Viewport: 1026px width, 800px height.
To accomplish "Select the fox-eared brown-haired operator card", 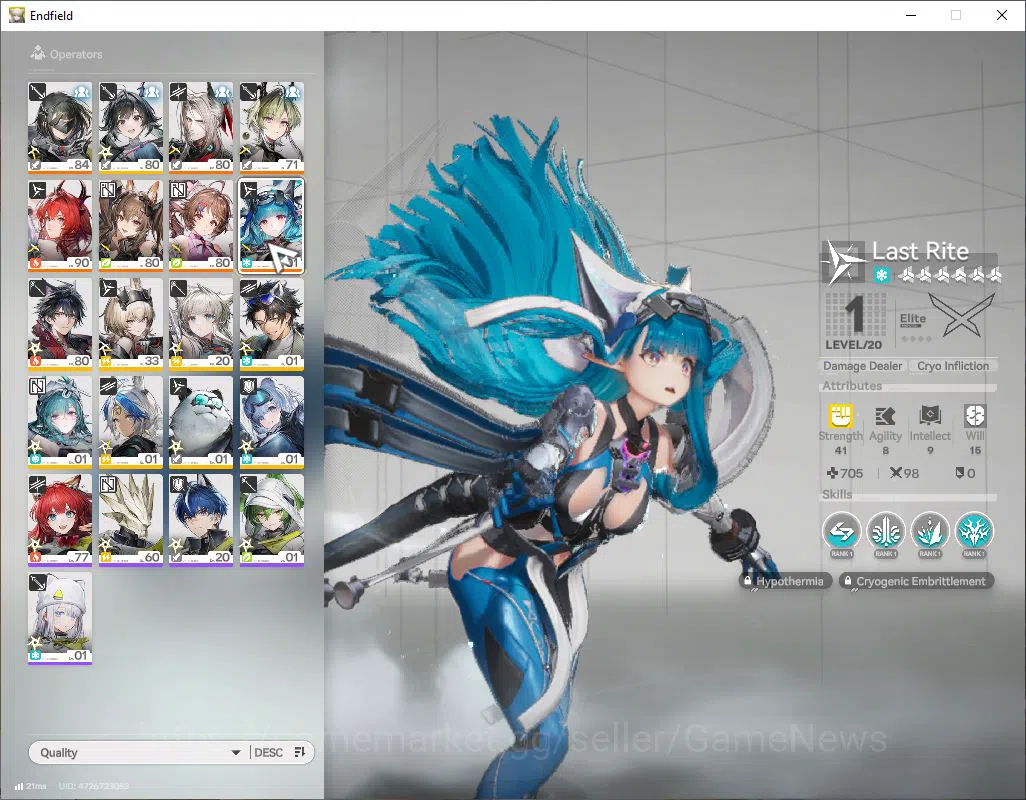I will click(x=130, y=225).
